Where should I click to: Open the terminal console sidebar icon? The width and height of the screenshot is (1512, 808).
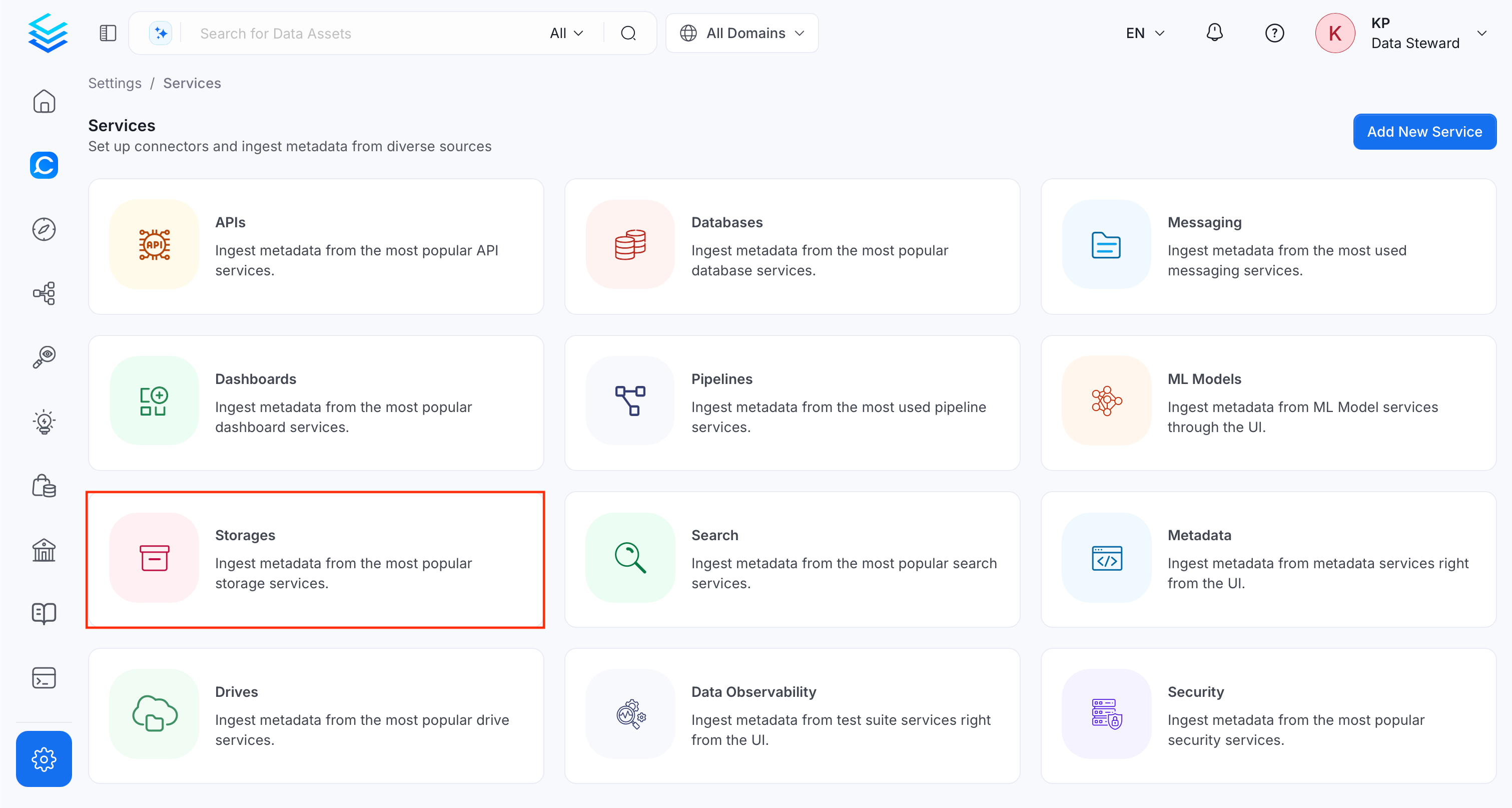point(44,678)
